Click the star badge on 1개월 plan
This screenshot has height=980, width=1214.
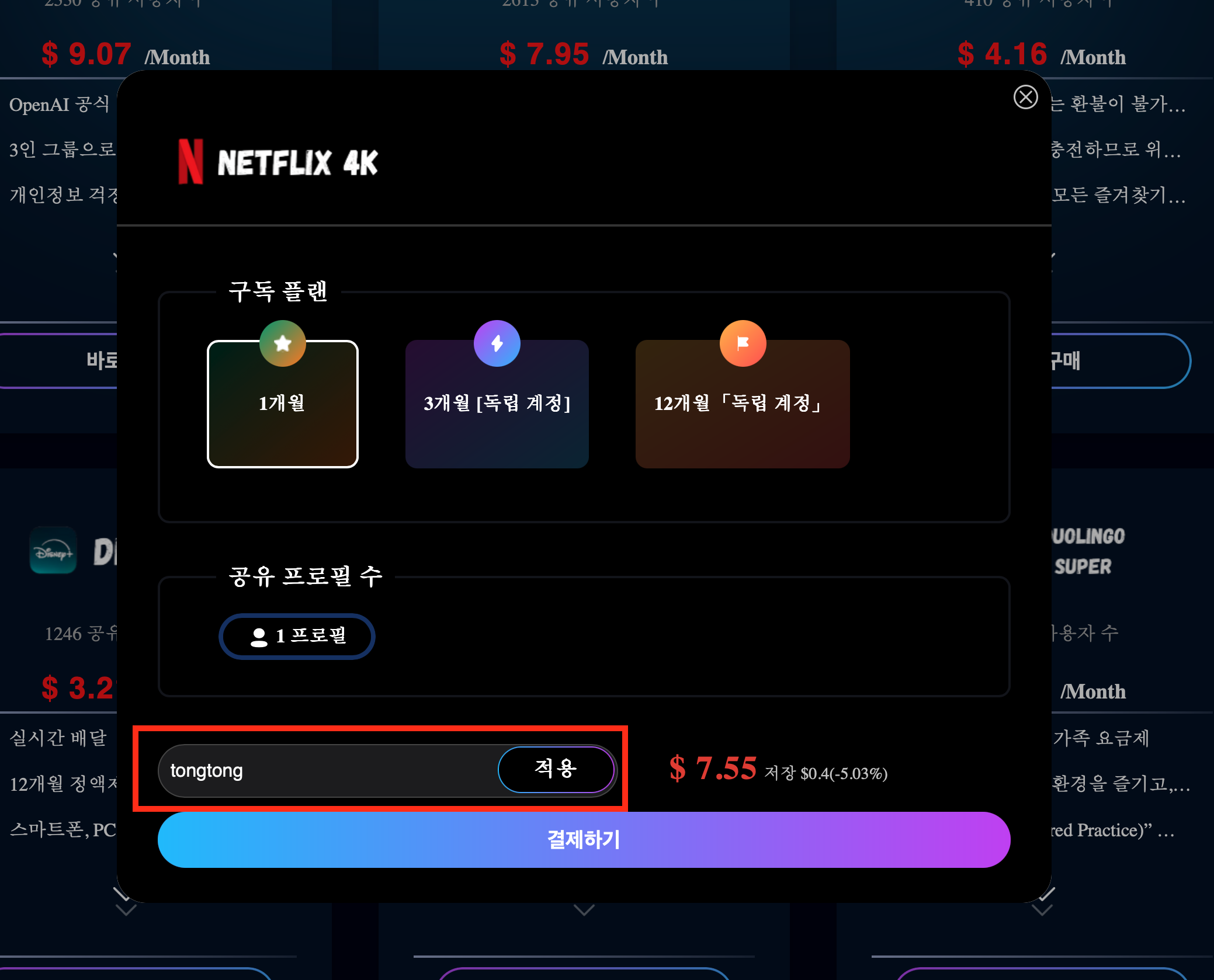point(283,343)
